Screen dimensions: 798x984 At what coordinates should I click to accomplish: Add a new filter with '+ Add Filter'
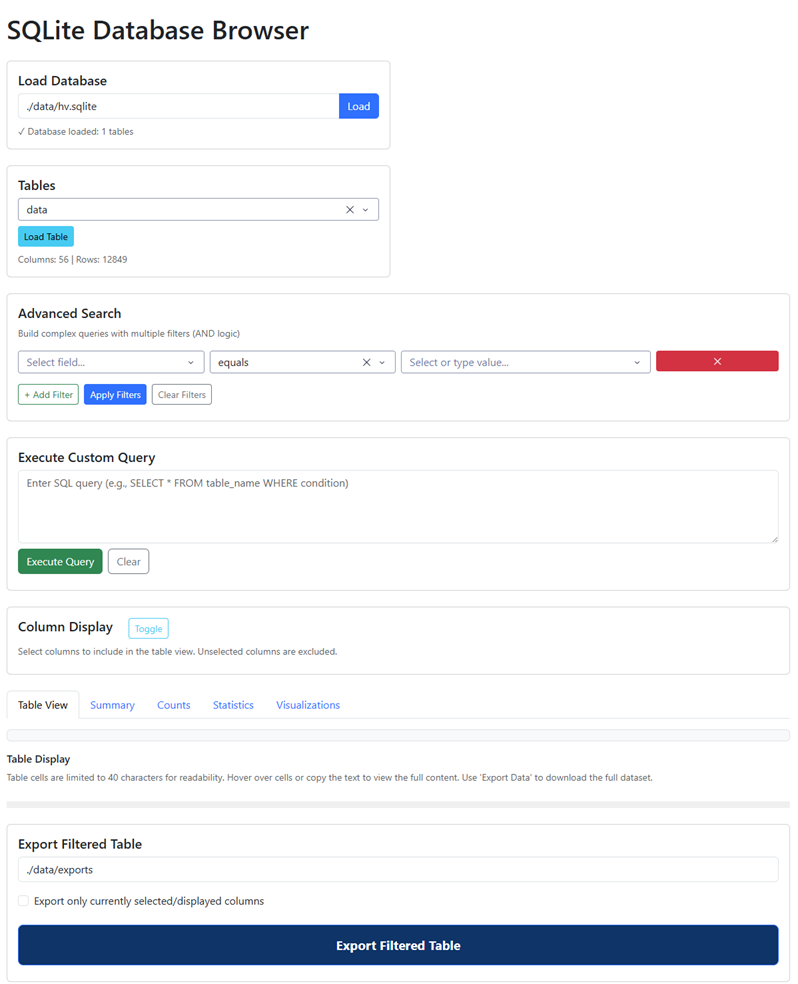[x=48, y=395]
